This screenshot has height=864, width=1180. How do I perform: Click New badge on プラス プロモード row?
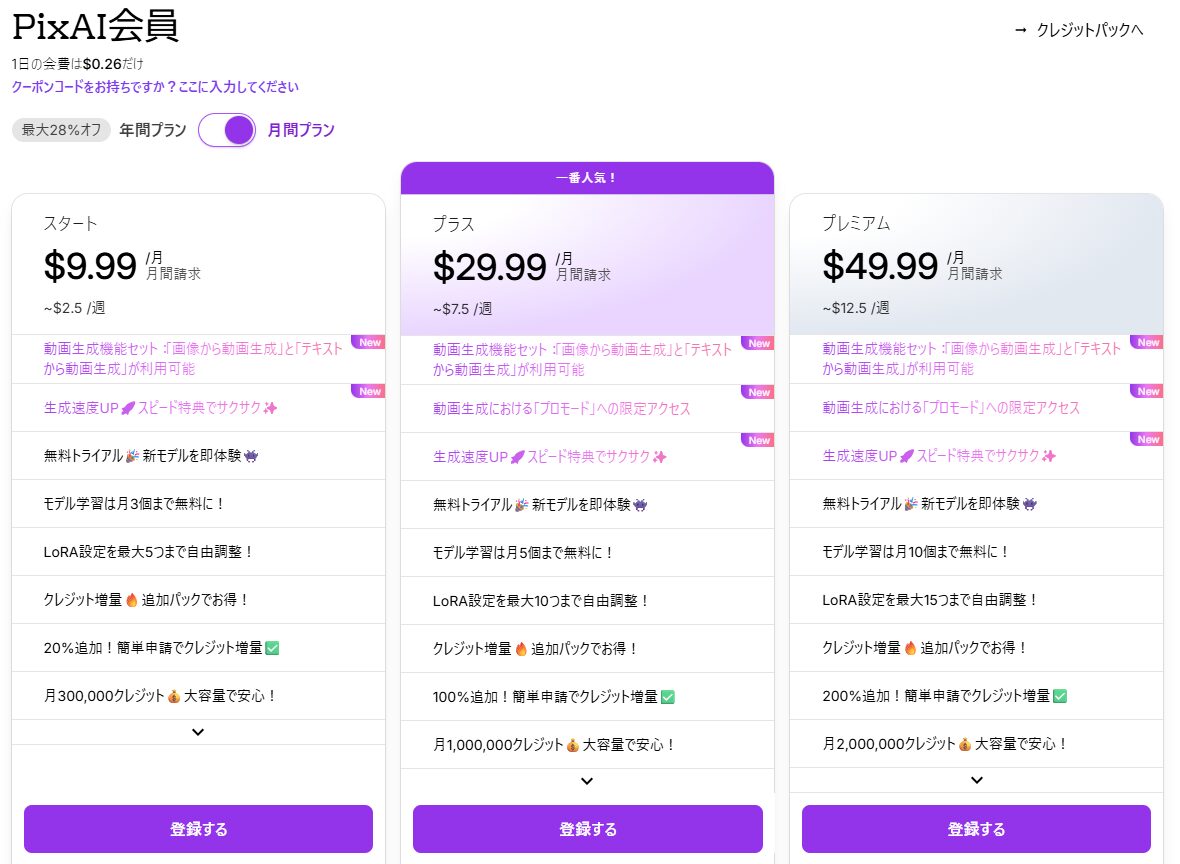pyautogui.click(x=758, y=392)
